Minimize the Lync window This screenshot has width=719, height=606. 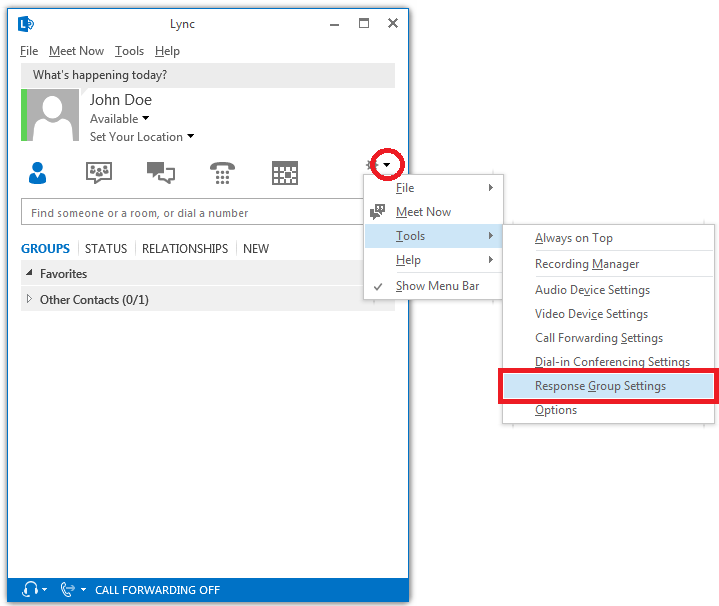tap(335, 24)
